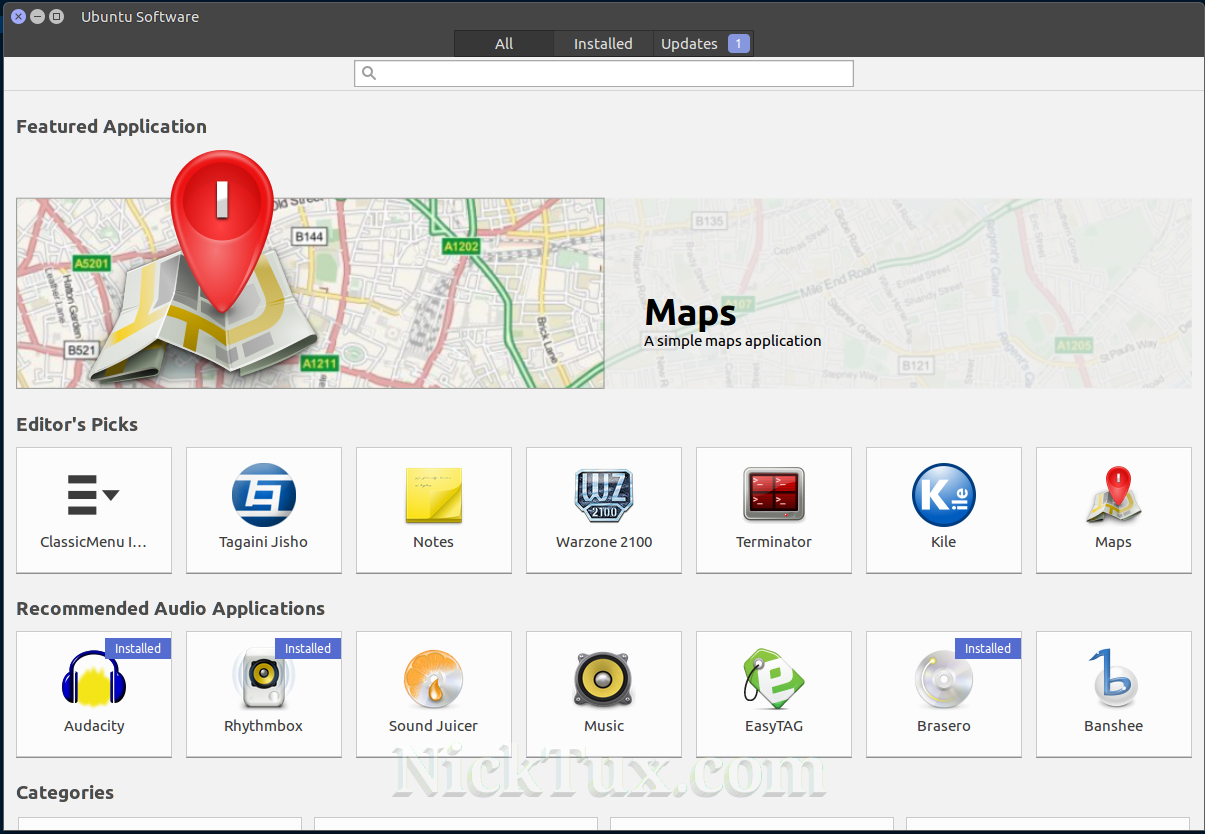This screenshot has width=1205, height=834.
Task: Open the EasyTAG green tag icon
Action: click(774, 679)
